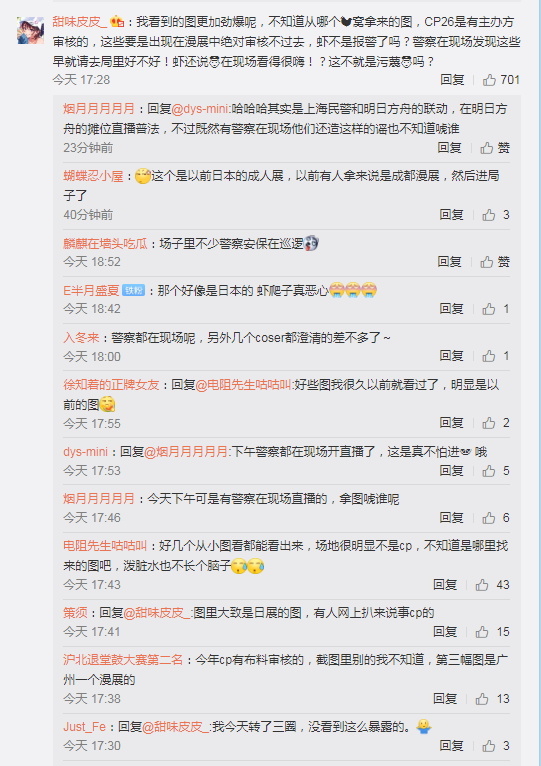Open 甜味皮皮_'s avatar thumbnail

coord(30,30)
